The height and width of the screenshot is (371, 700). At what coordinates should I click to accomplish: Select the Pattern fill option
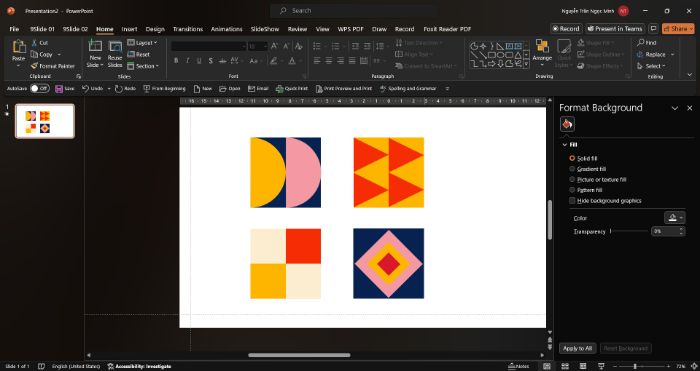coord(586,190)
